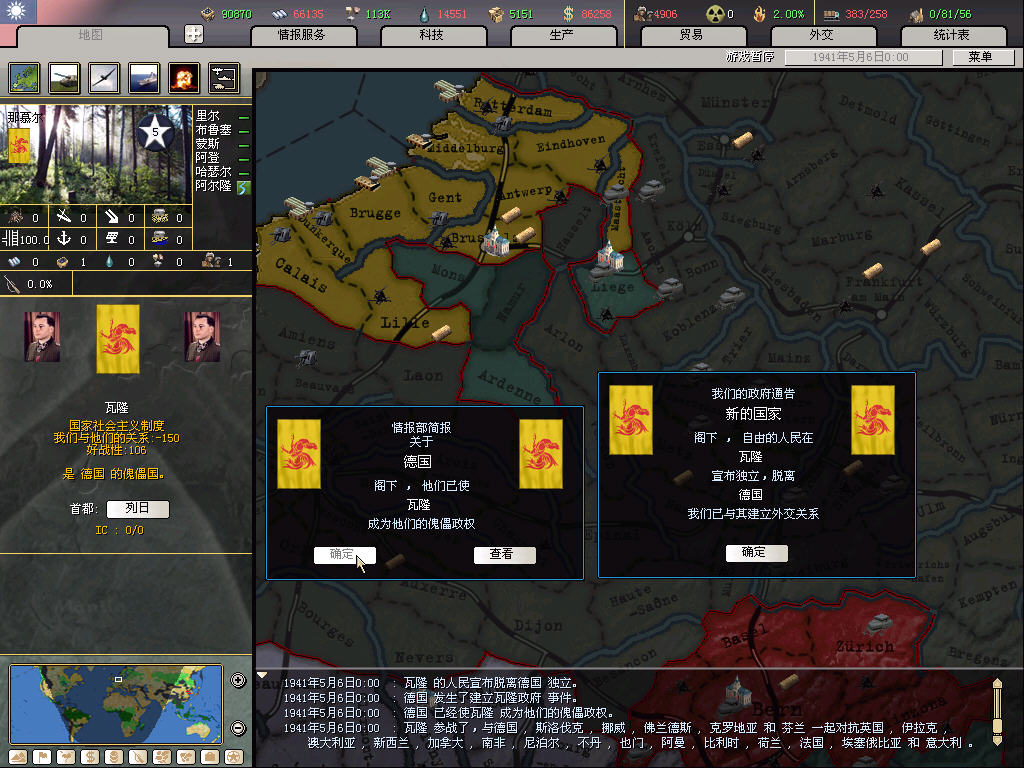The width and height of the screenshot is (1024, 768).
Task: Open the 贸易 tab
Action: pos(692,35)
